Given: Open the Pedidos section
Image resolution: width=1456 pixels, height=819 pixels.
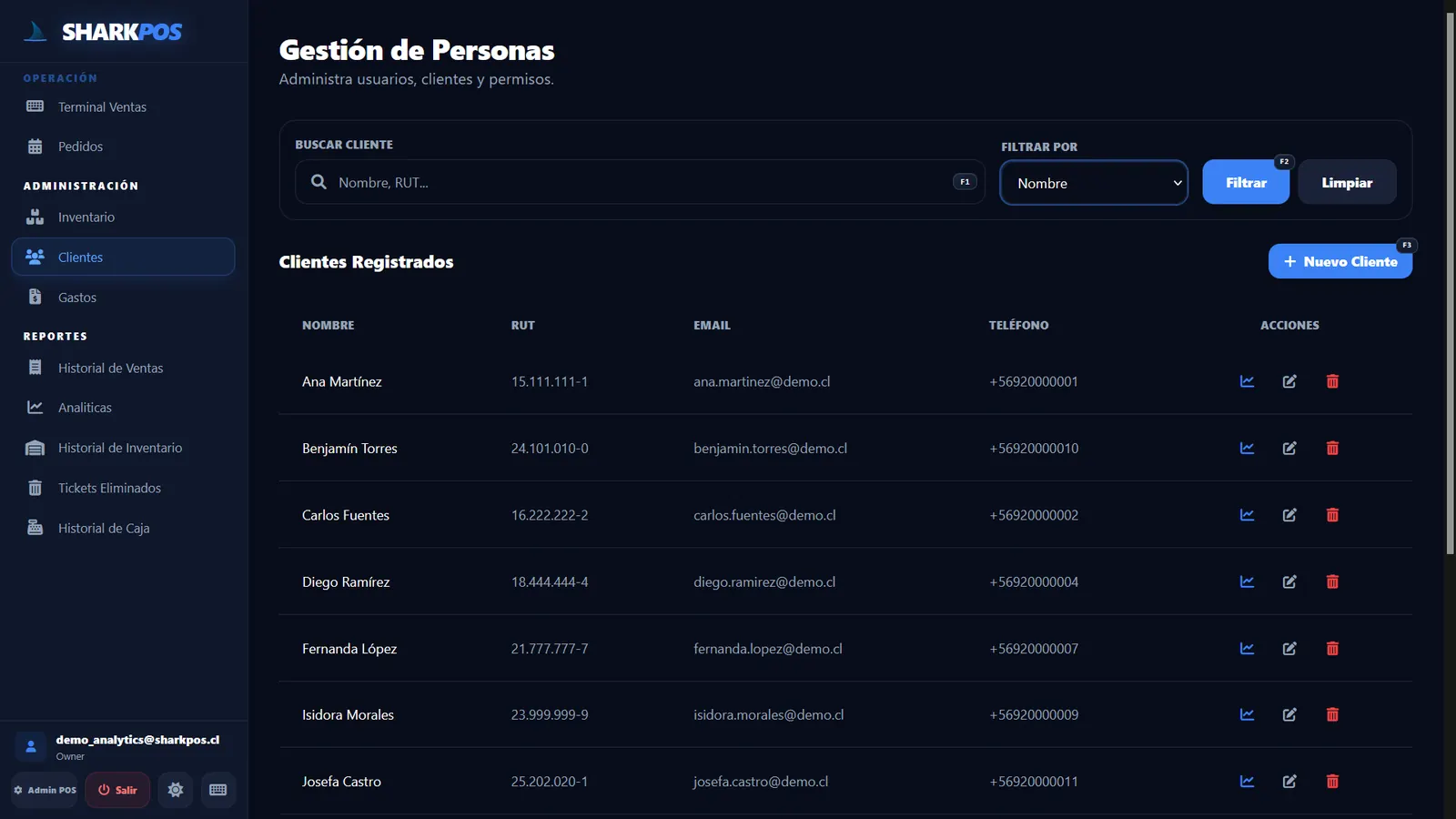Looking at the screenshot, I should [x=123, y=147].
